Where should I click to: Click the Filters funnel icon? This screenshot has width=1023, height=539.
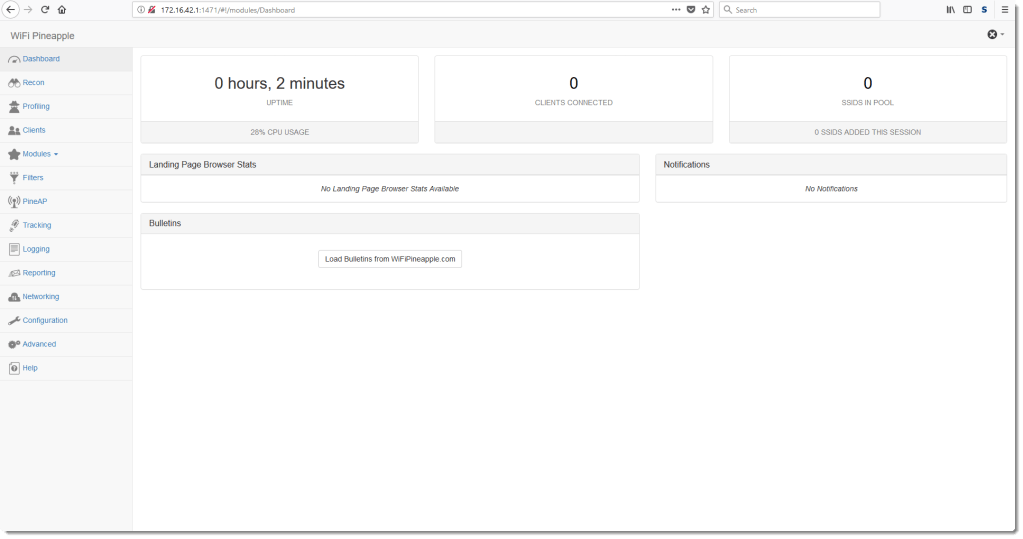point(14,178)
